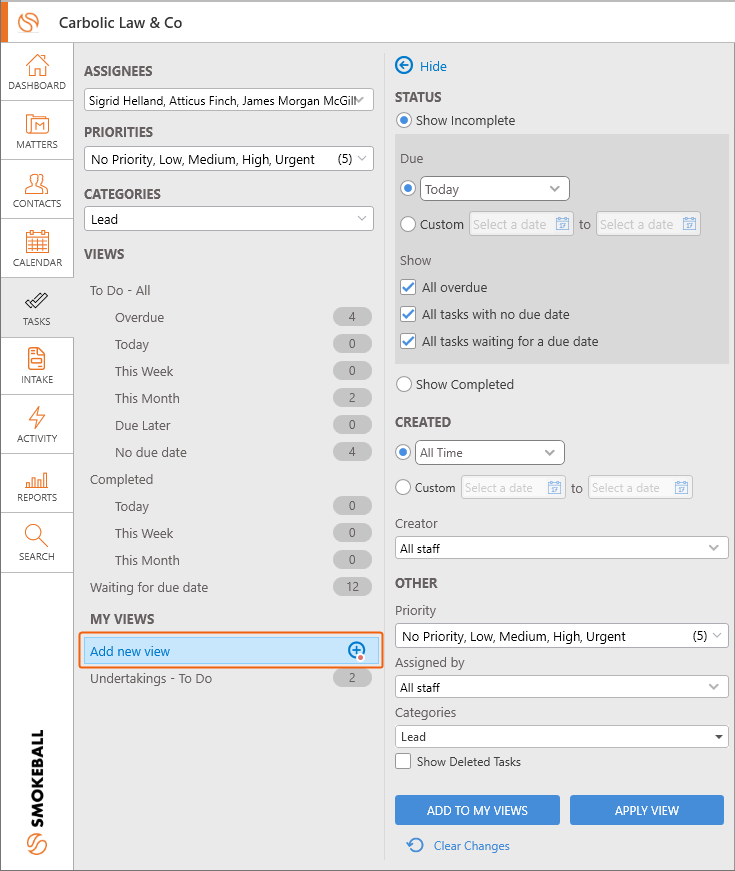Open calendar picker for Due custom end date
The image size is (735, 871).
pos(689,224)
